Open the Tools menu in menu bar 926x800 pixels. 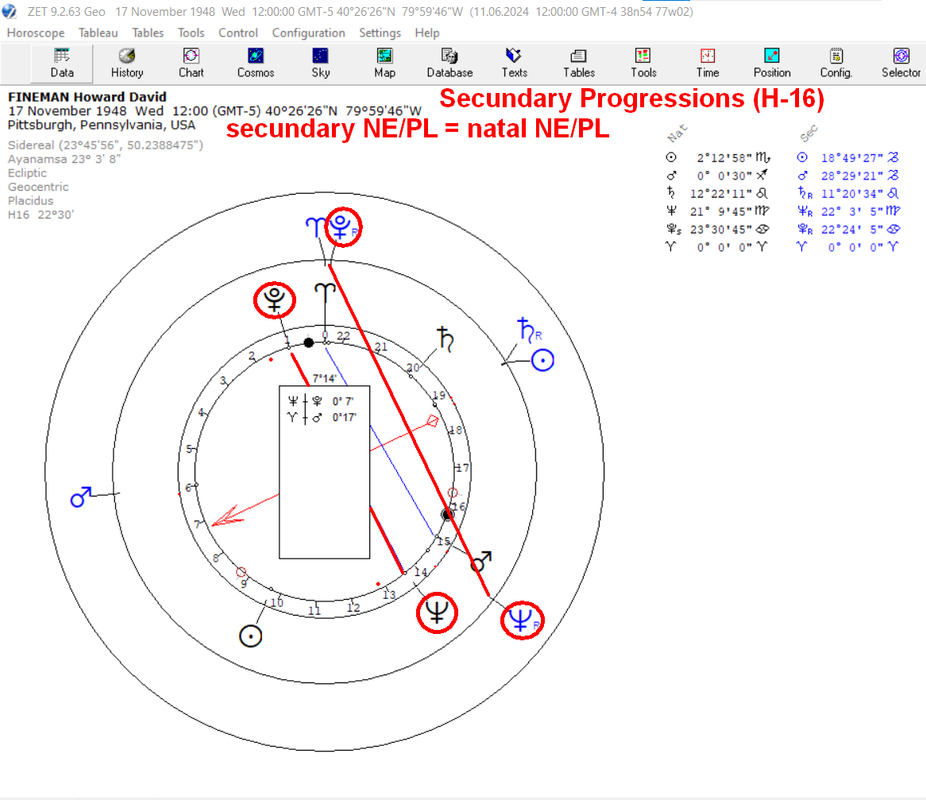click(x=191, y=33)
